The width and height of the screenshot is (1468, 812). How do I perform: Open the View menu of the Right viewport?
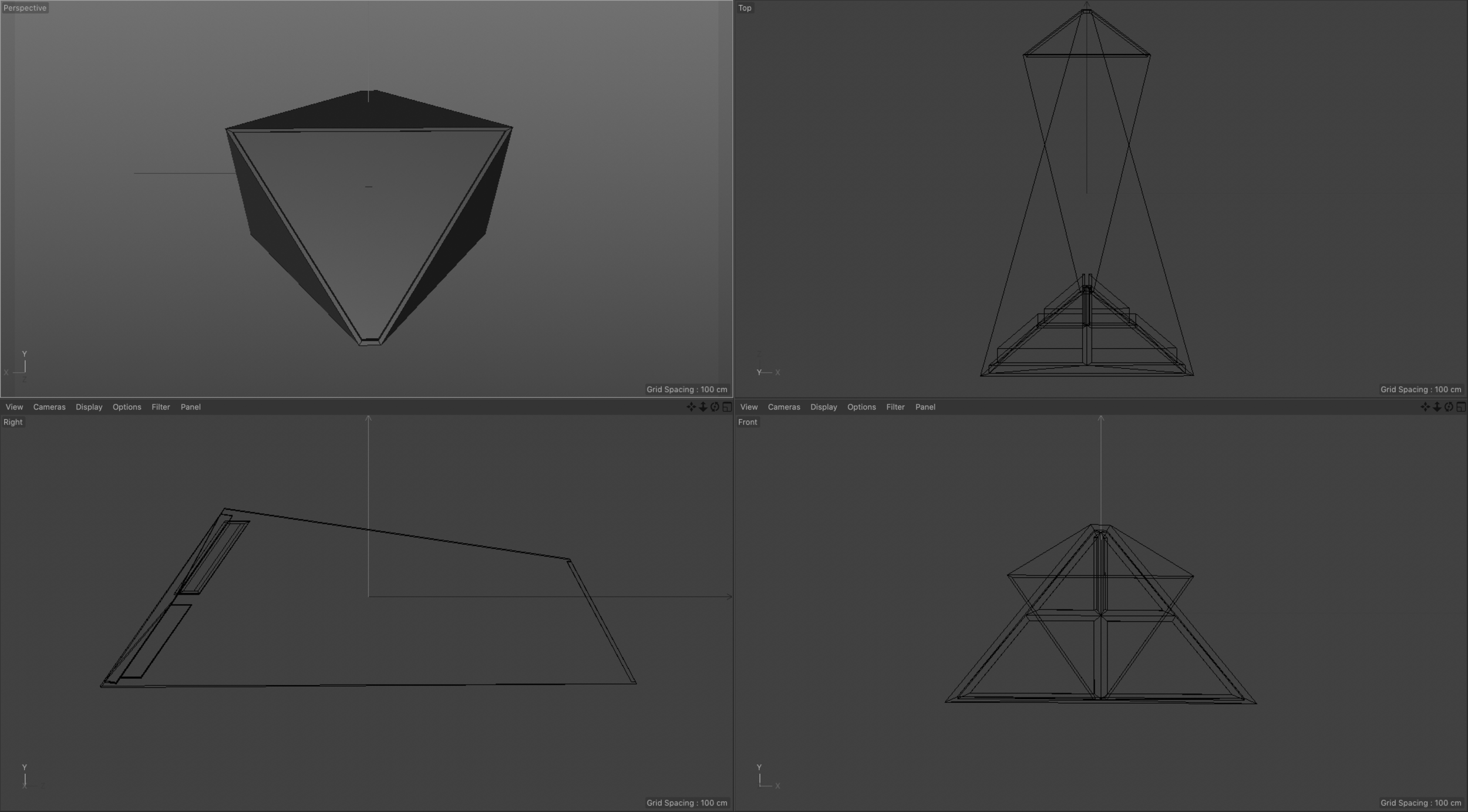click(14, 407)
